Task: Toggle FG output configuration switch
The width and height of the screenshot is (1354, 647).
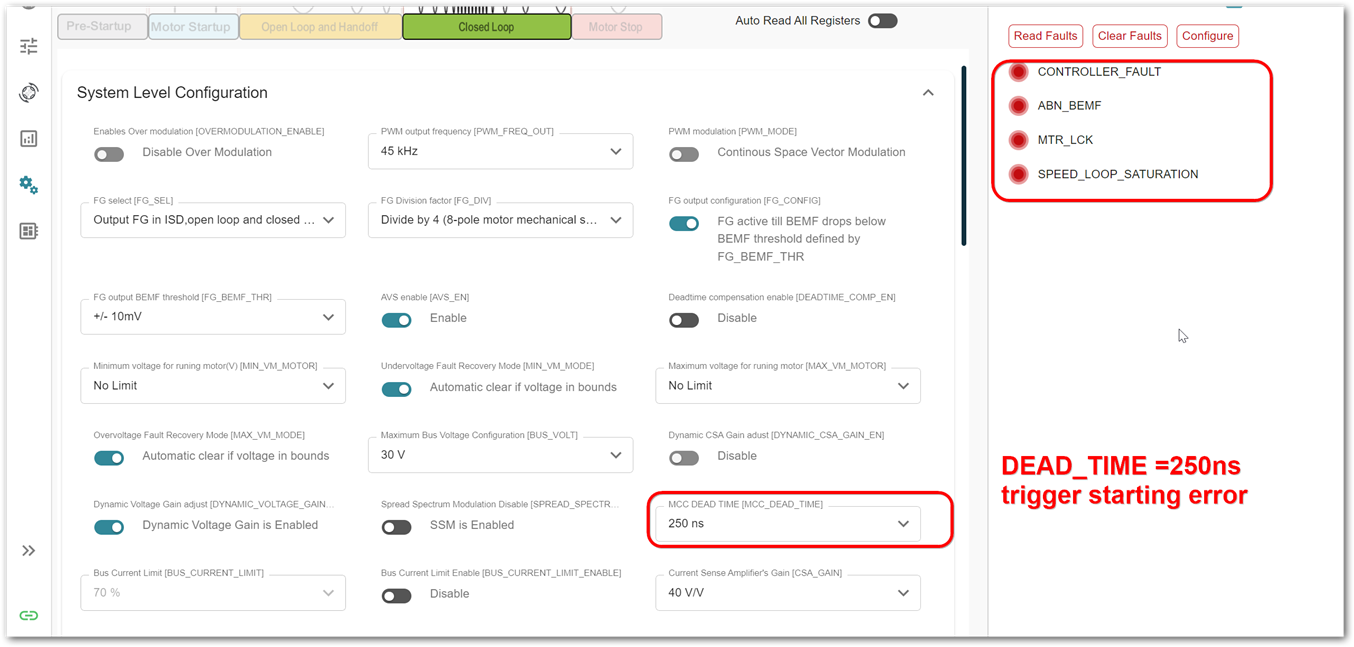Action: point(684,223)
